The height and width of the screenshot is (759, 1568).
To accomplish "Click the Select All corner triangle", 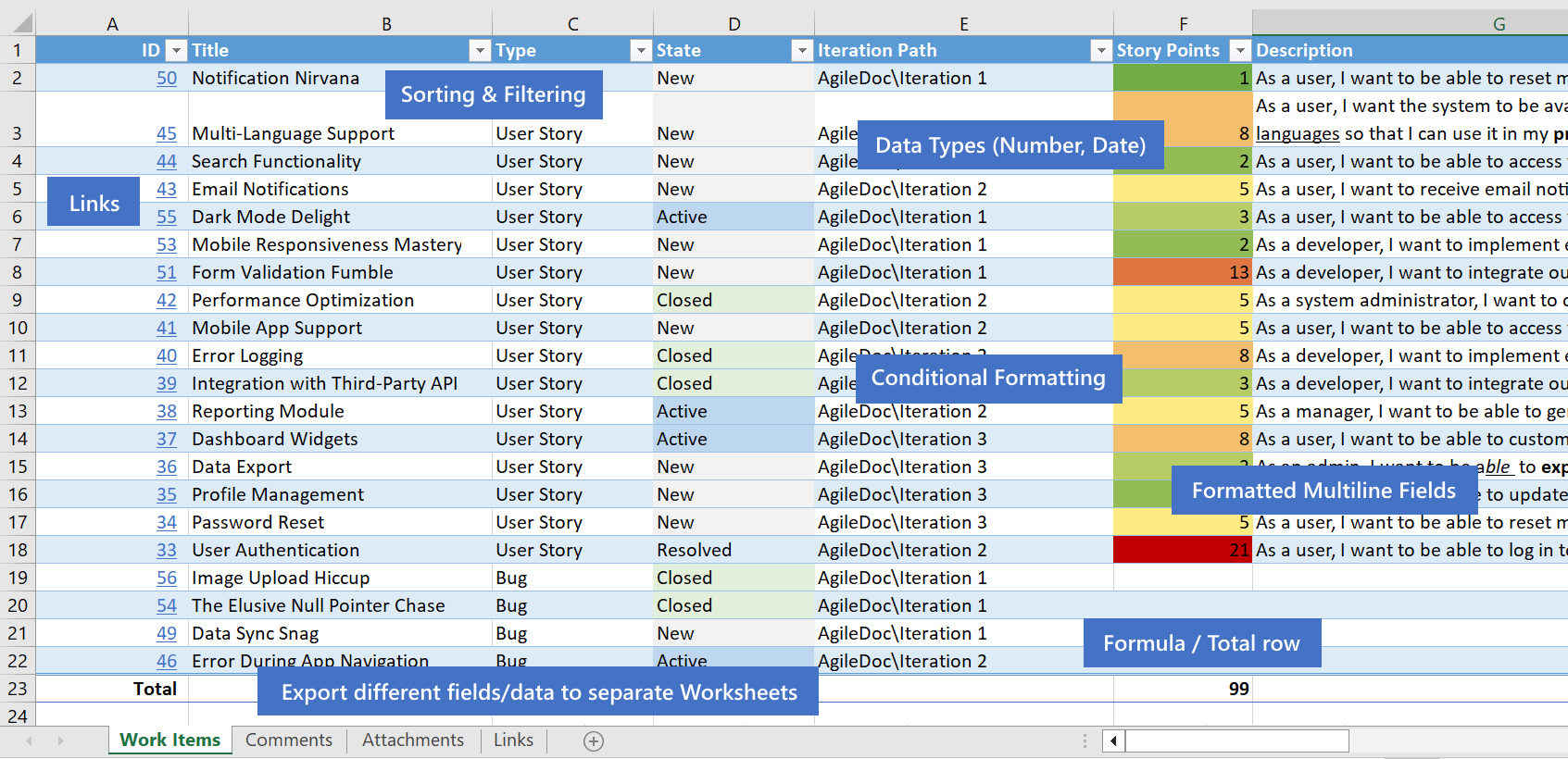I will (x=22, y=23).
